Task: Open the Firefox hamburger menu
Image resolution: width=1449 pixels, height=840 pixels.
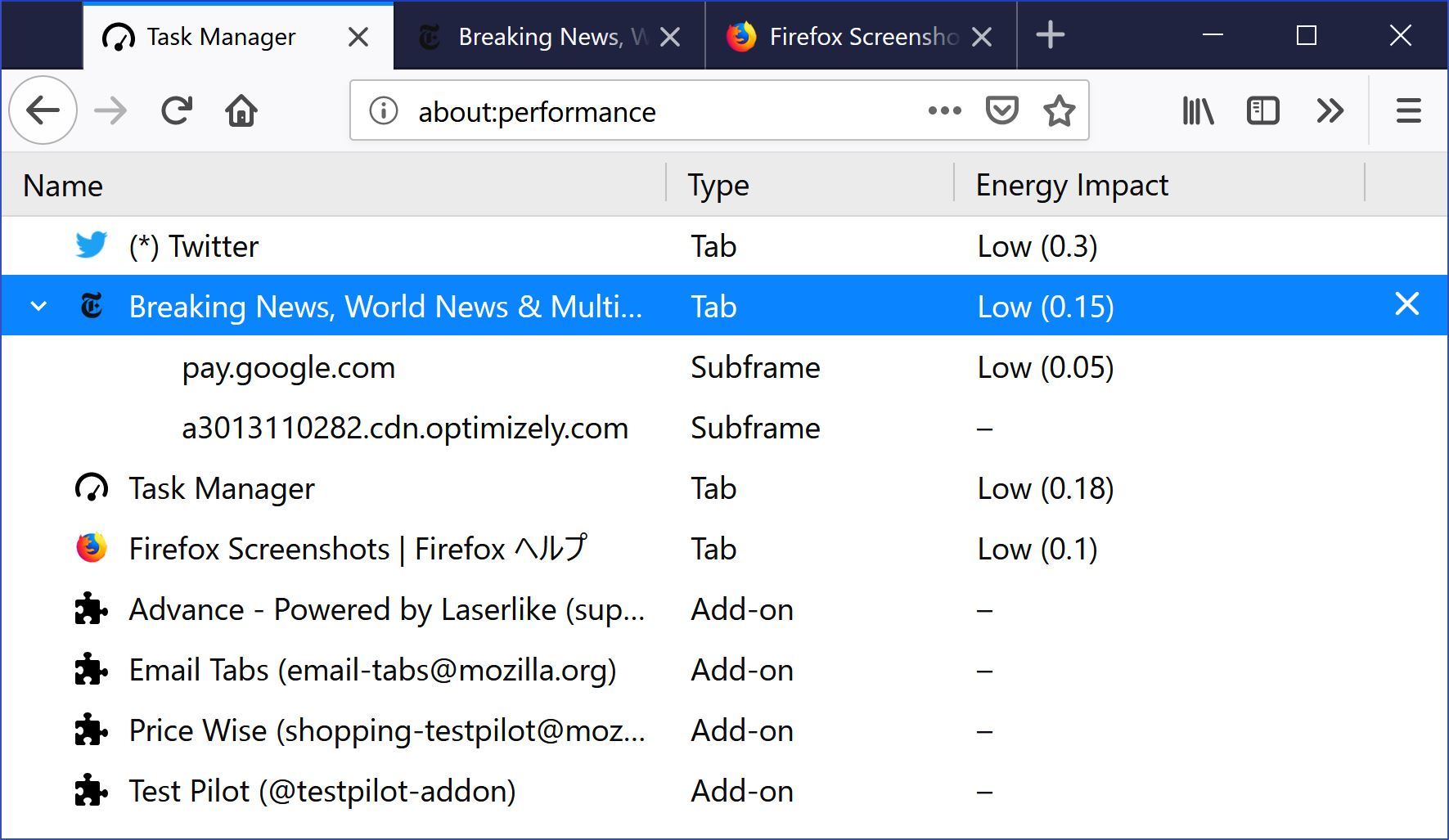Action: 1409,110
